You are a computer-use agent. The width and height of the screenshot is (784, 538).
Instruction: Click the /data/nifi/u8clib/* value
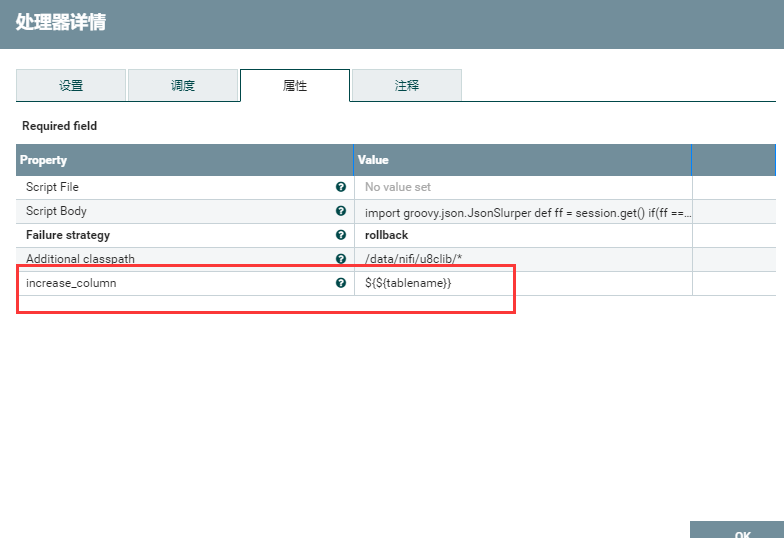tap(414, 259)
